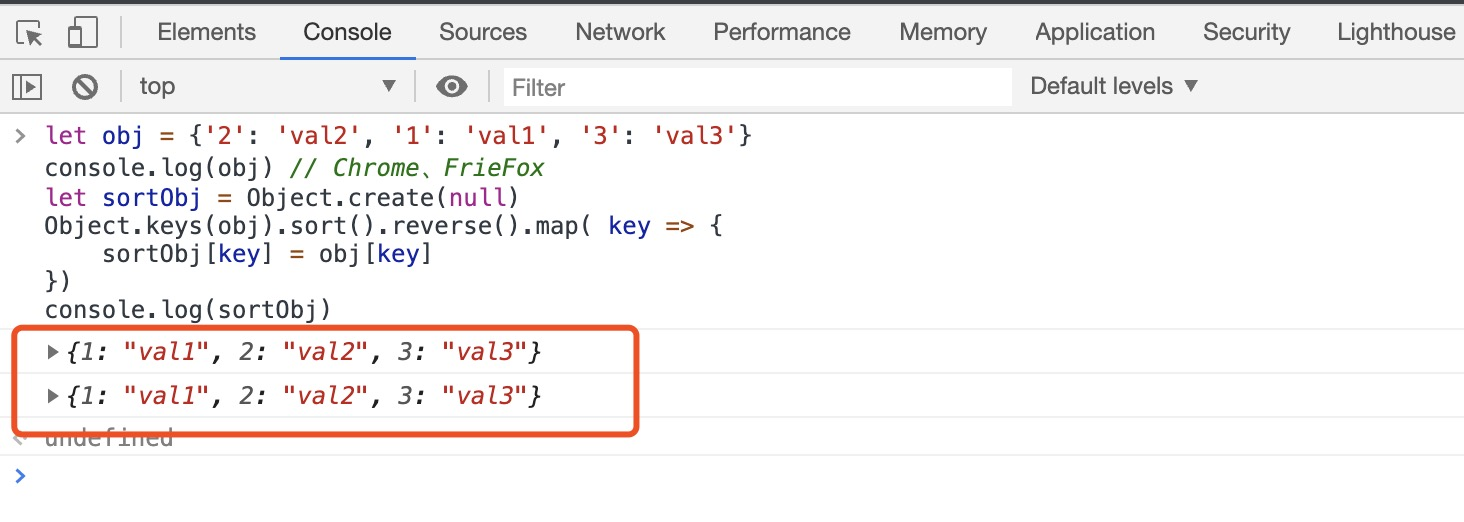
Task: Expand the first logged object triangle
Action: pos(53,352)
